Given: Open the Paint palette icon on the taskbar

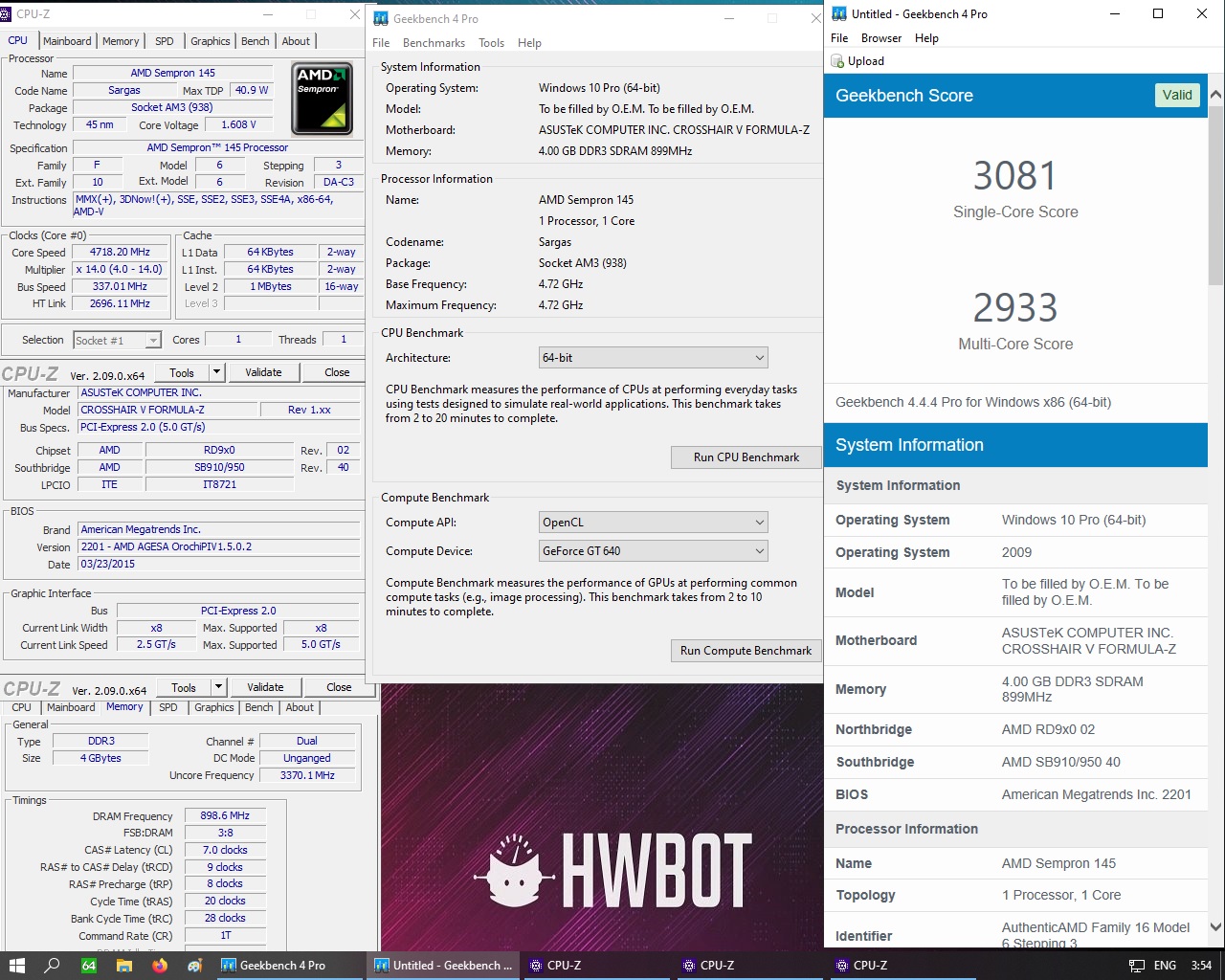Looking at the screenshot, I should pyautogui.click(x=194, y=965).
